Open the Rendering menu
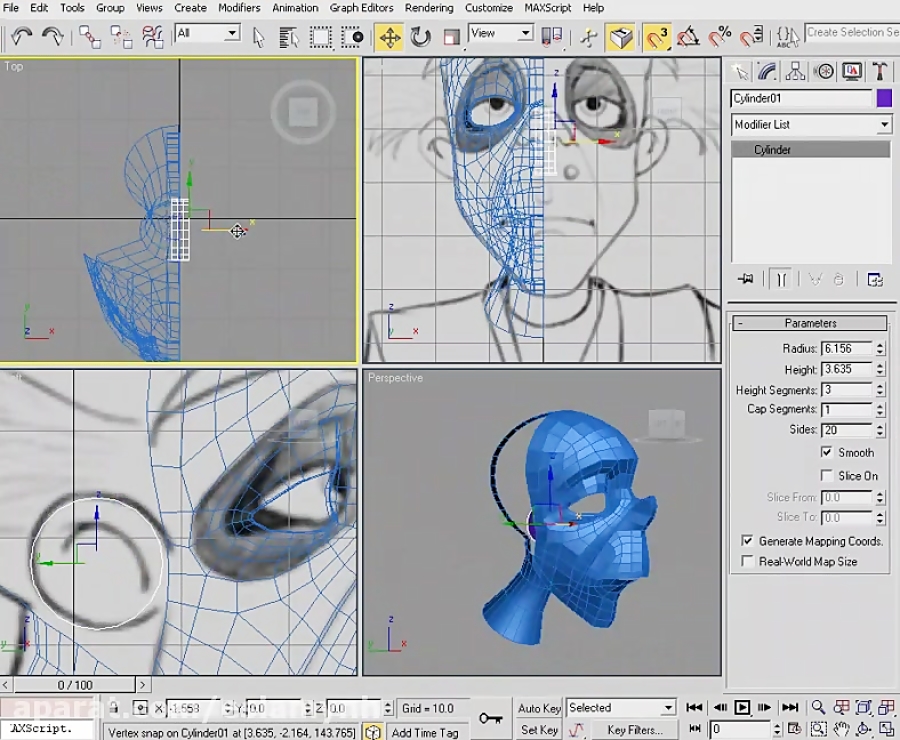This screenshot has width=900, height=740. (x=429, y=8)
